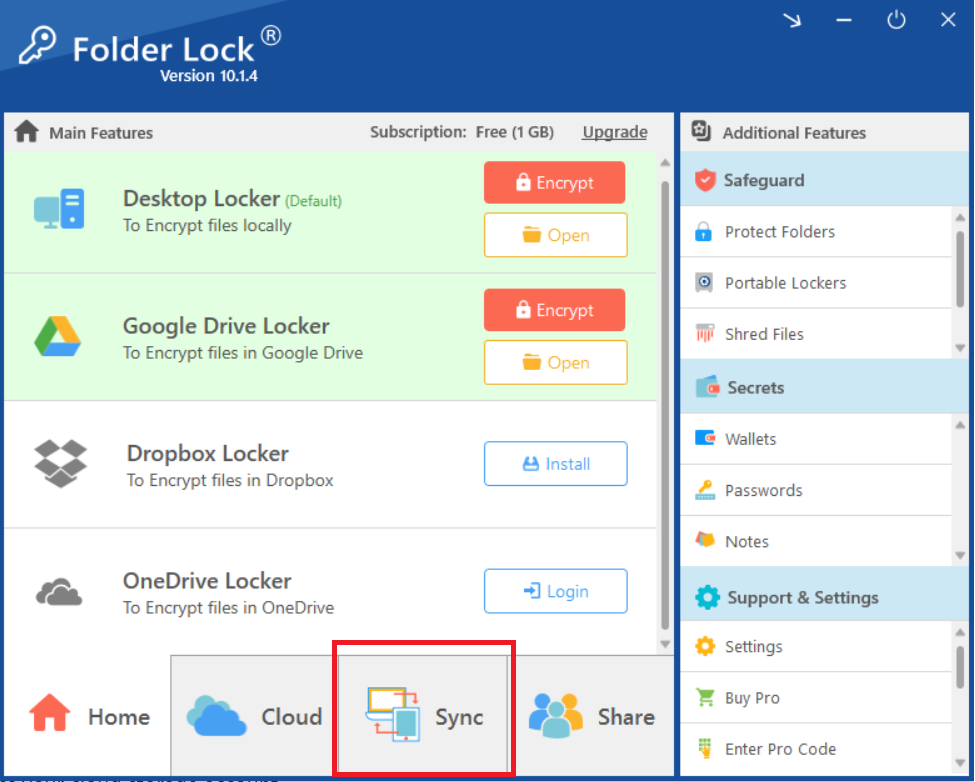Image resolution: width=975 pixels, height=782 pixels.
Task: Click the compact mode arrow icon
Action: coord(792,21)
